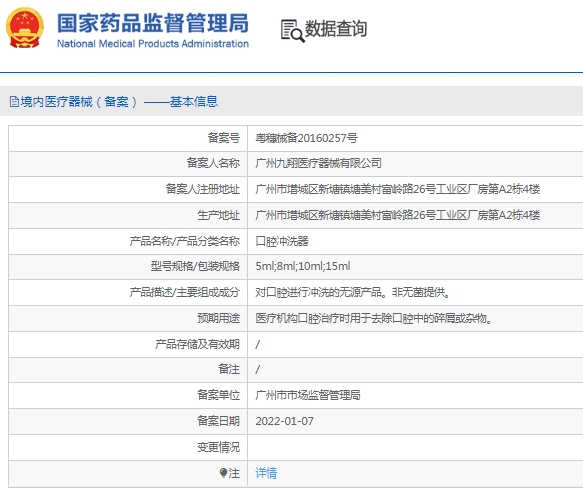The image size is (583, 494).
Task: Select the 生产地址 address value
Action: [x=397, y=215]
